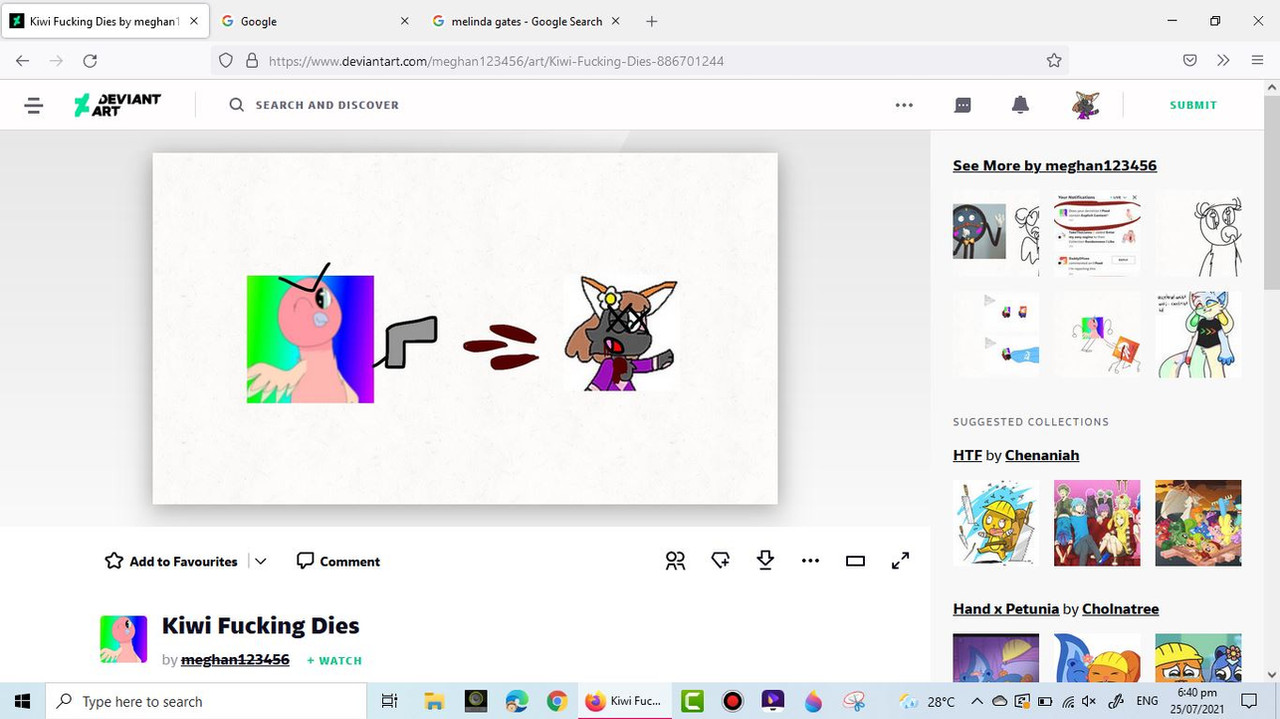Open File Explorer from the taskbar
The height and width of the screenshot is (719, 1280).
coord(433,701)
